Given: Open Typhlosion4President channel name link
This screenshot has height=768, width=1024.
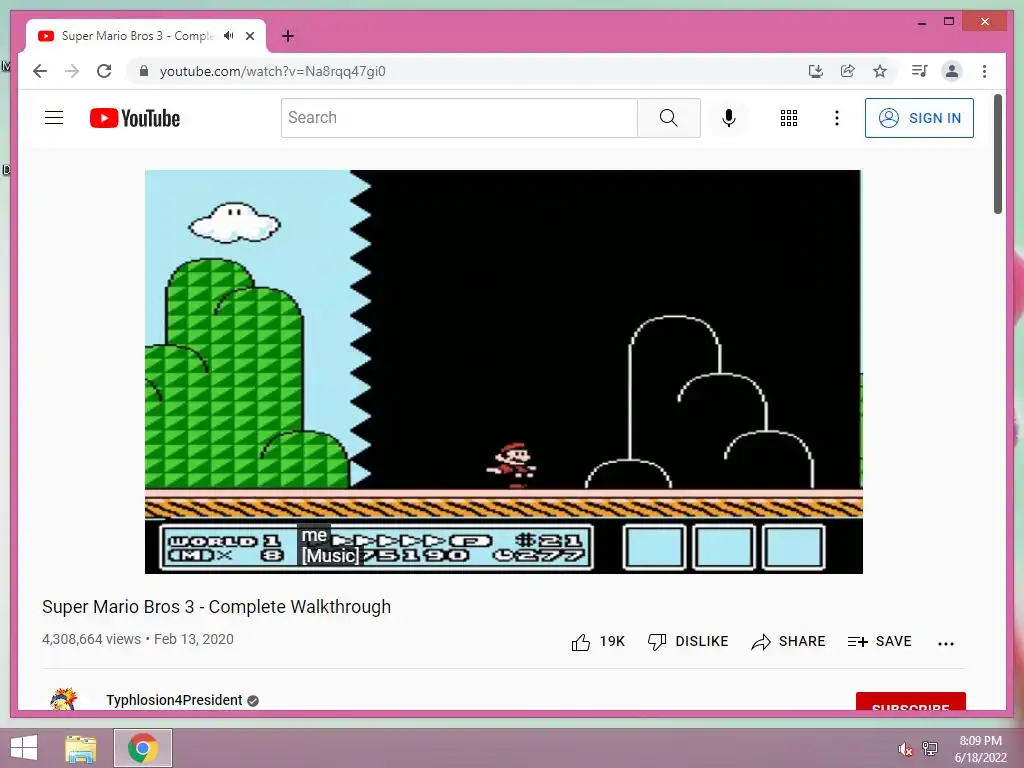Looking at the screenshot, I should (x=174, y=700).
